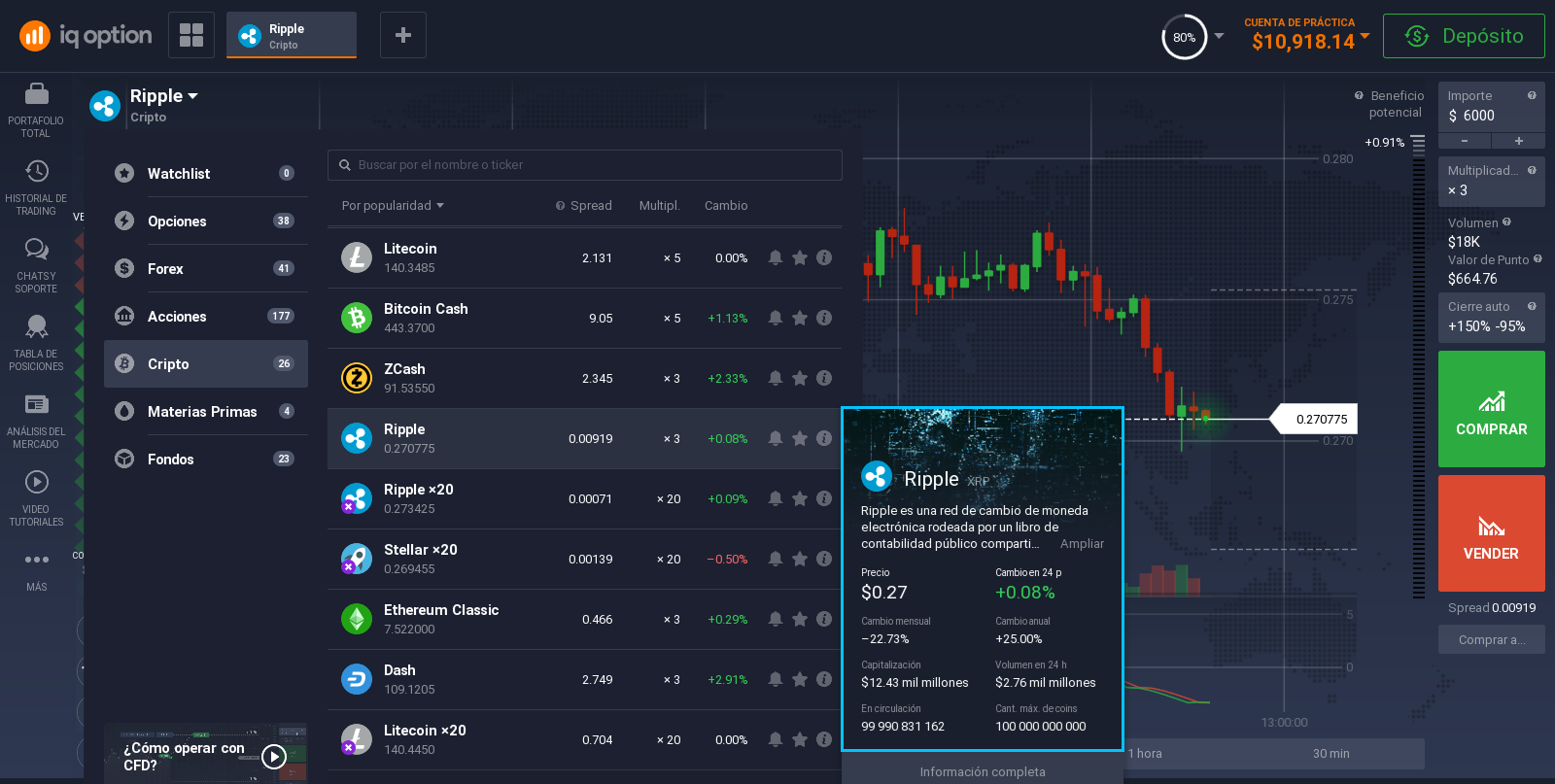Click the Ripple icon in the info card

point(877,476)
